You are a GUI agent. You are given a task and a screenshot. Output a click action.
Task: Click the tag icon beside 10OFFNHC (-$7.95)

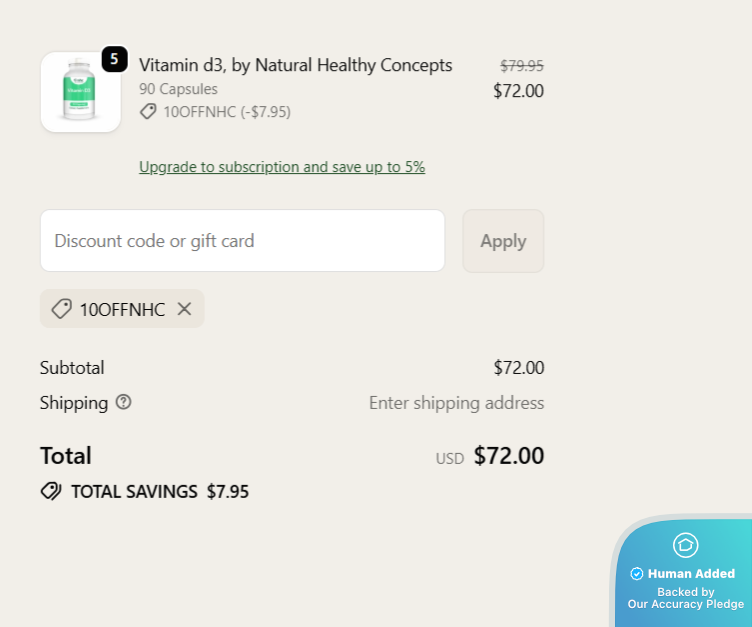(x=148, y=112)
